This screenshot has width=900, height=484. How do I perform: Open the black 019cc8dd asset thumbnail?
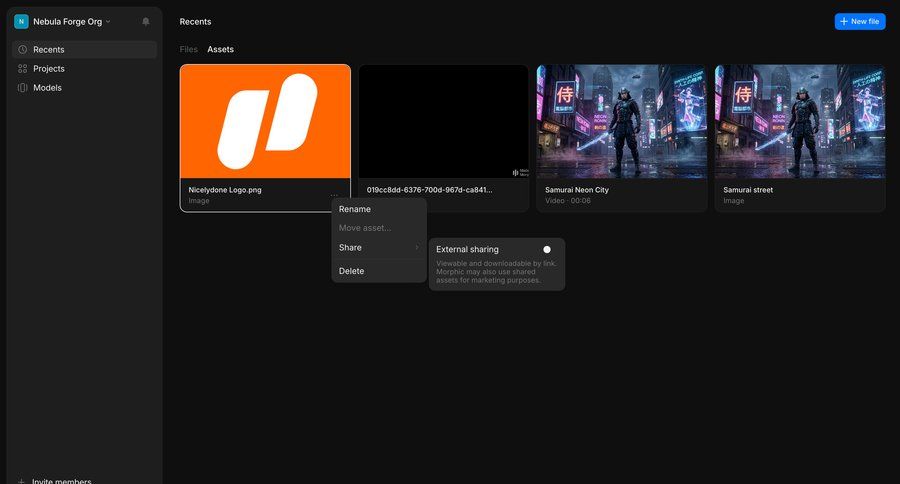coord(443,121)
